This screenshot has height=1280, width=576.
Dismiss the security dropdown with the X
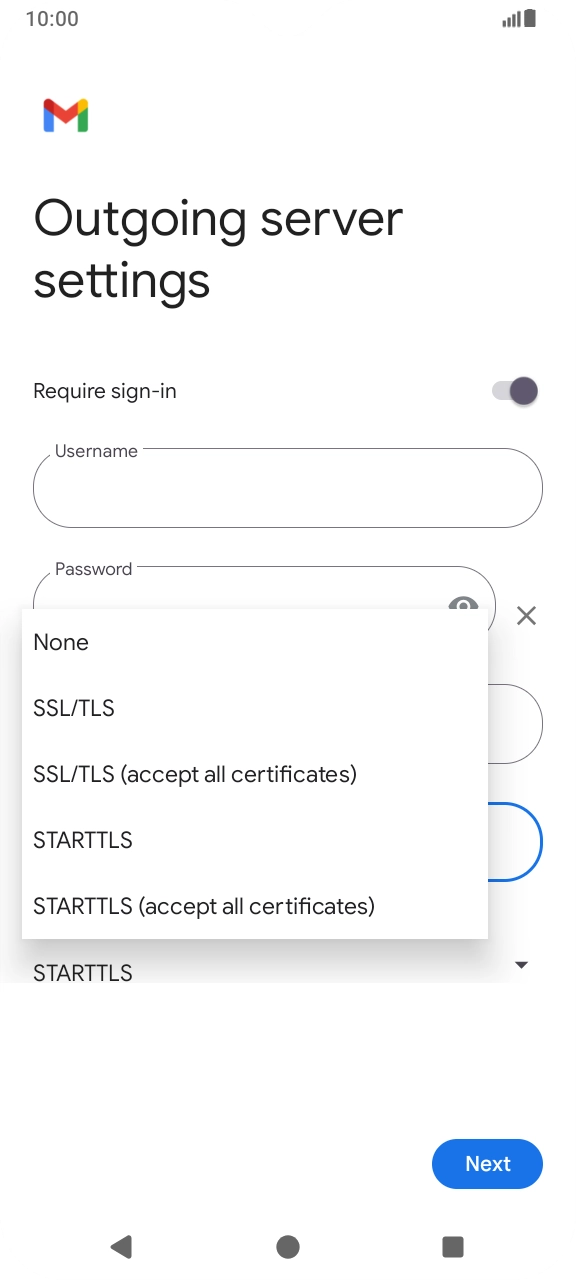click(x=527, y=616)
